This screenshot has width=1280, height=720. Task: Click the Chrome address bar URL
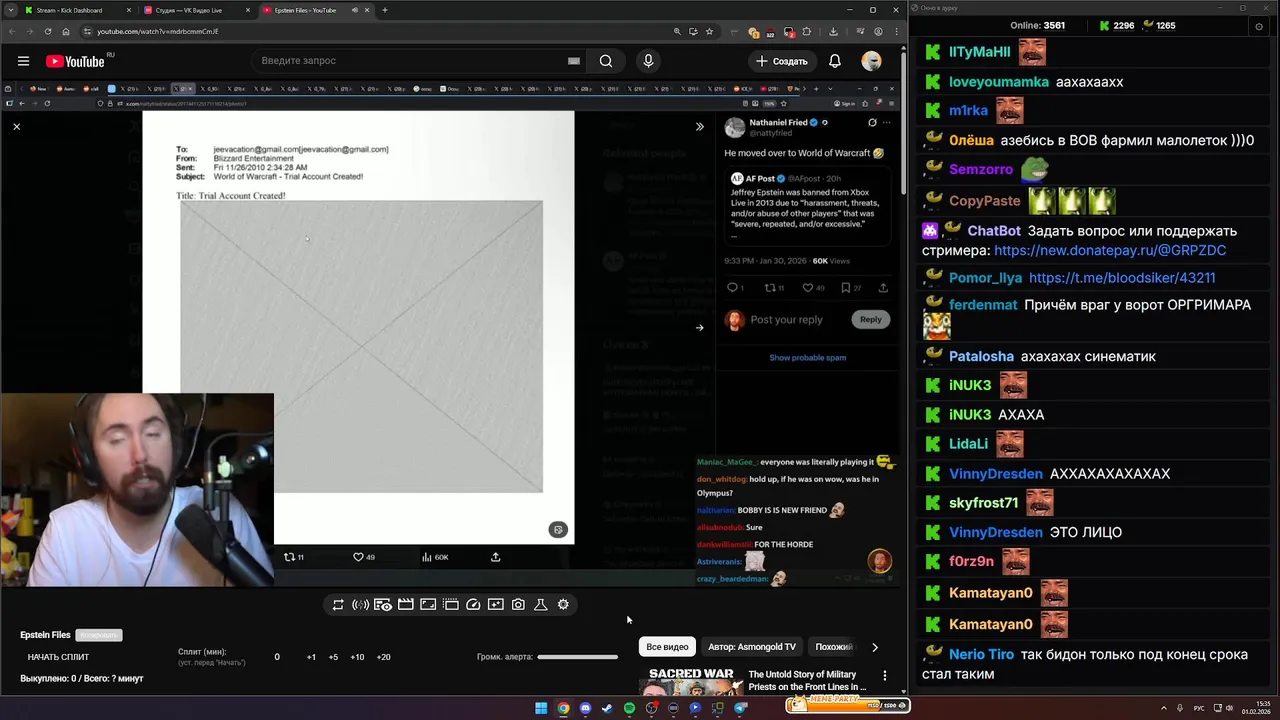click(x=158, y=32)
